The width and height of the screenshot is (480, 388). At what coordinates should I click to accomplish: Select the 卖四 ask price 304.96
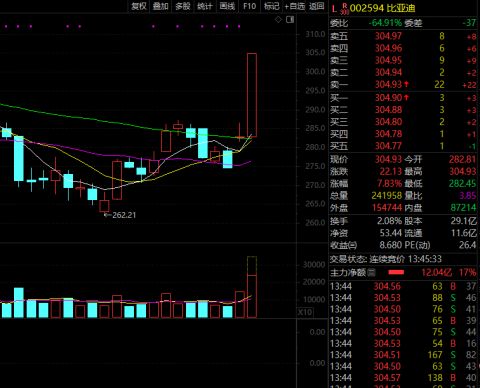pos(388,48)
